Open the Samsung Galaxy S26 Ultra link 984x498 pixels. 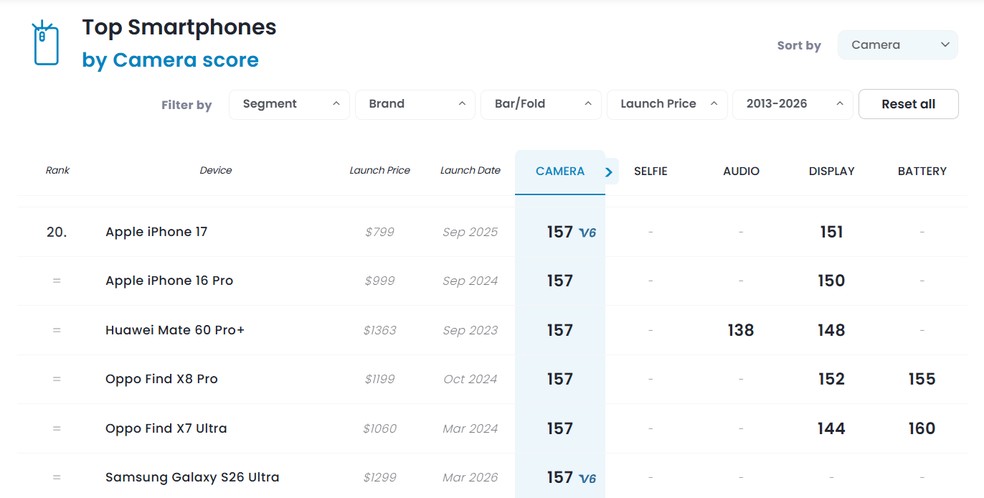192,477
